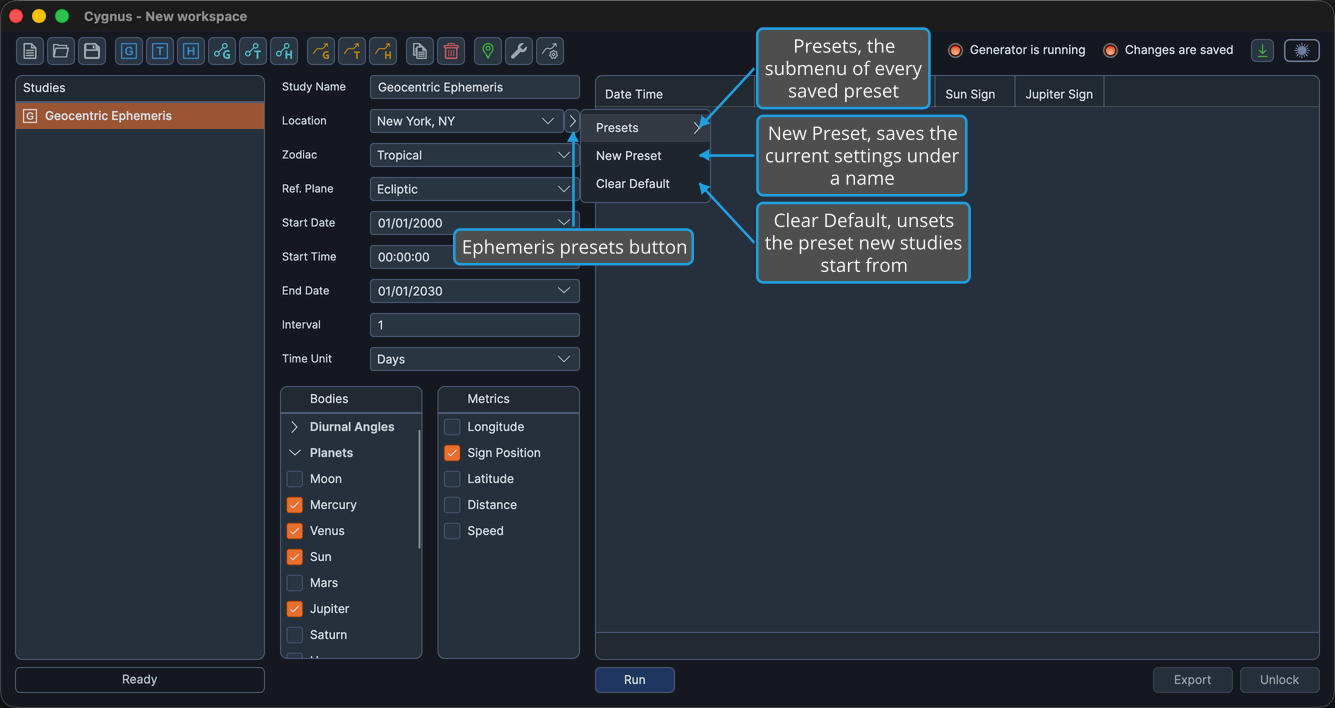The height and width of the screenshot is (708, 1335).
Task: Click the G icon beside Geocentric Ephemeris study
Action: [x=30, y=116]
